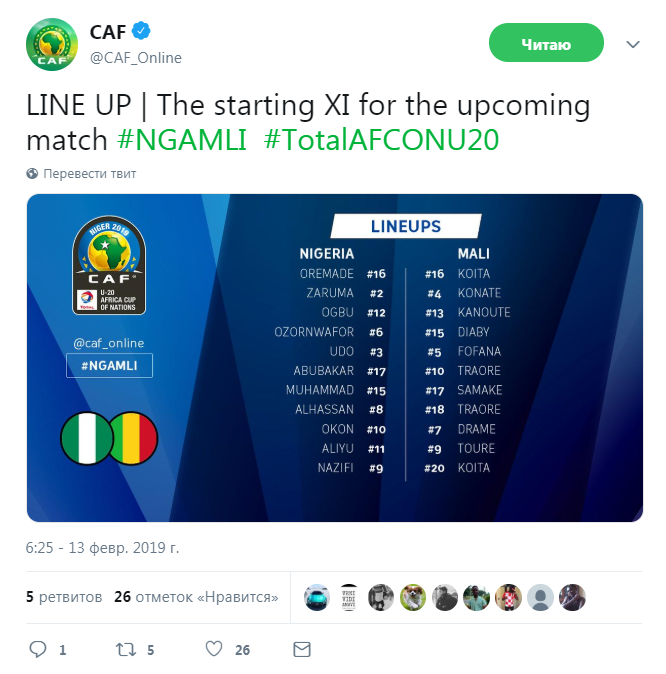Open the CAF profile avatar logo
The height and width of the screenshot is (674, 666).
(52, 44)
